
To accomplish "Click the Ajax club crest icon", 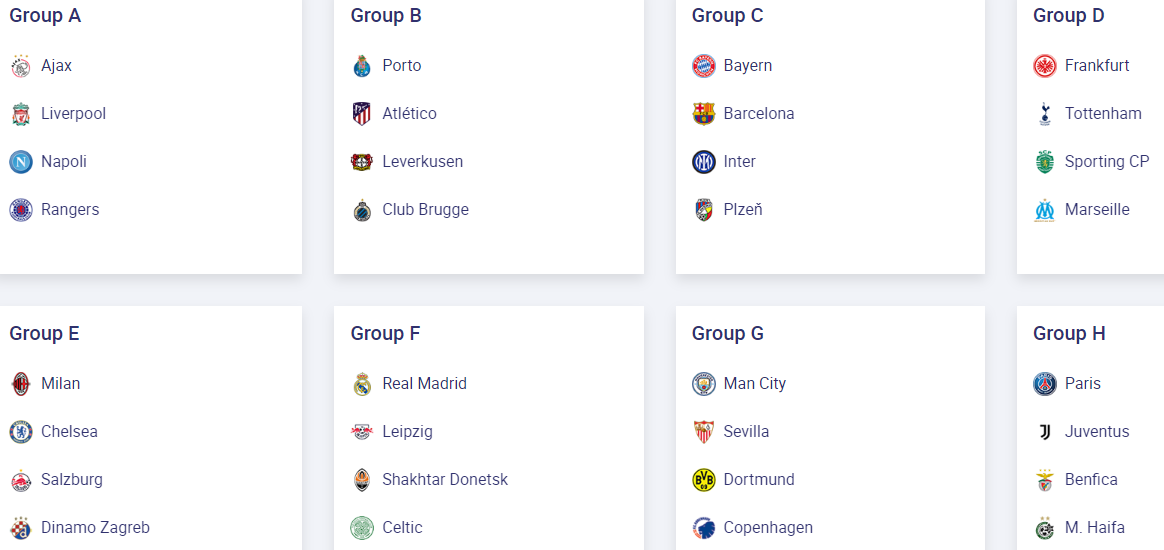I will [x=21, y=67].
